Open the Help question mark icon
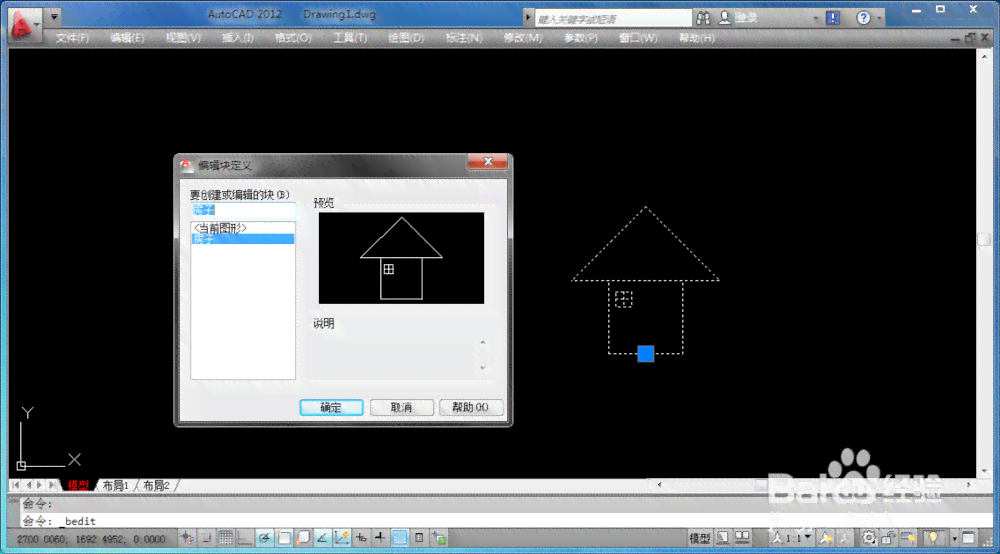 863,18
